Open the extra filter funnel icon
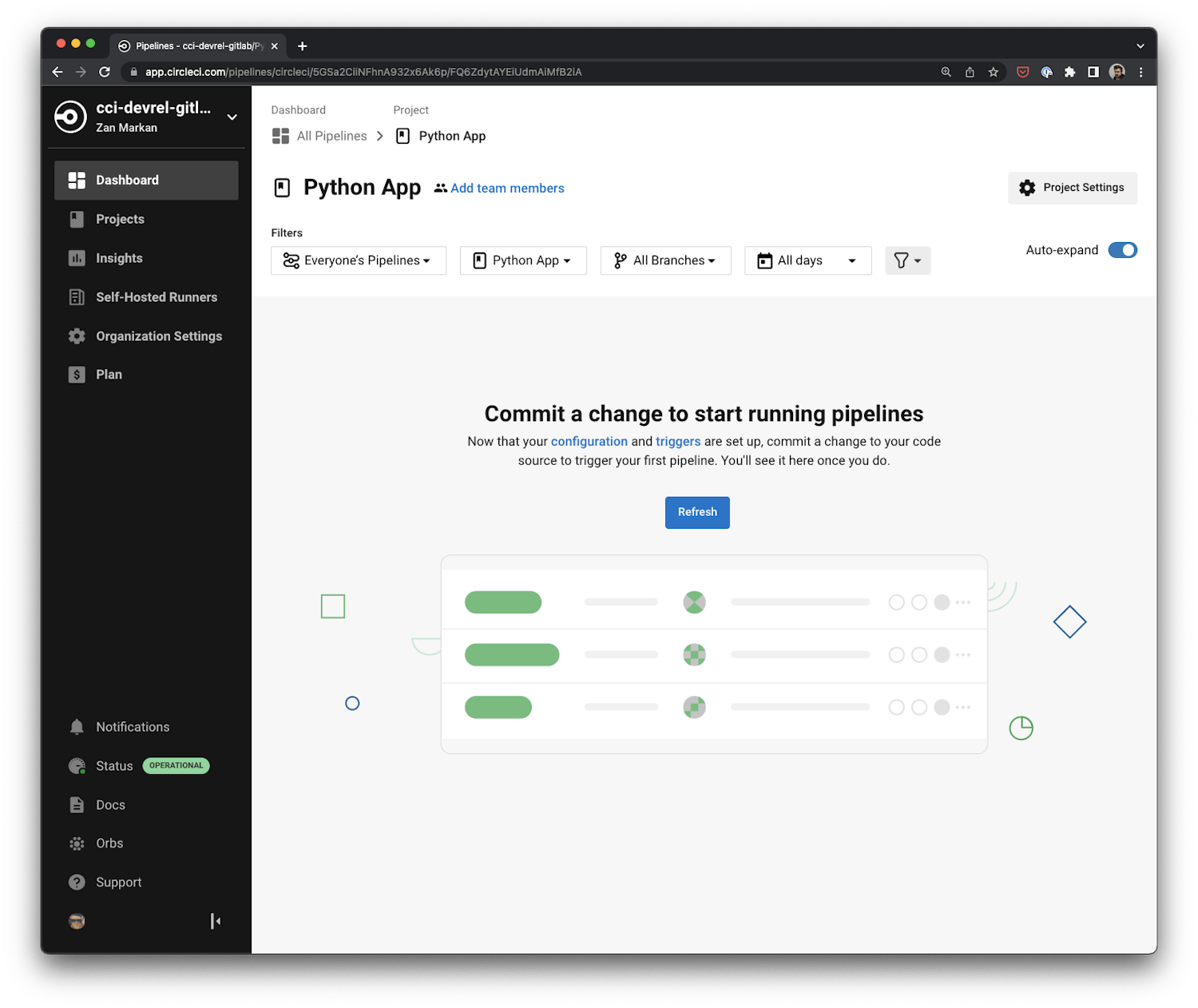Image resolution: width=1198 pixels, height=1008 pixels. (907, 260)
